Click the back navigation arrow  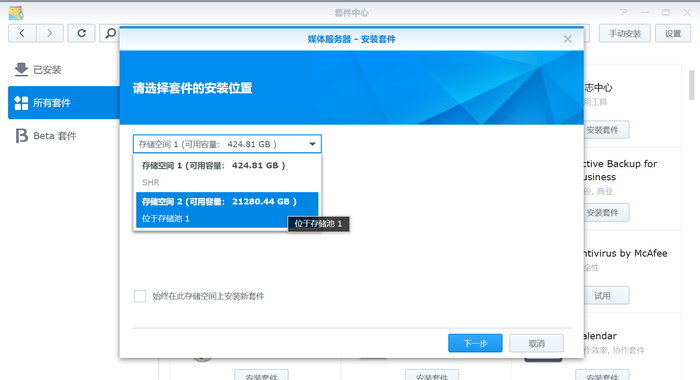(22, 33)
